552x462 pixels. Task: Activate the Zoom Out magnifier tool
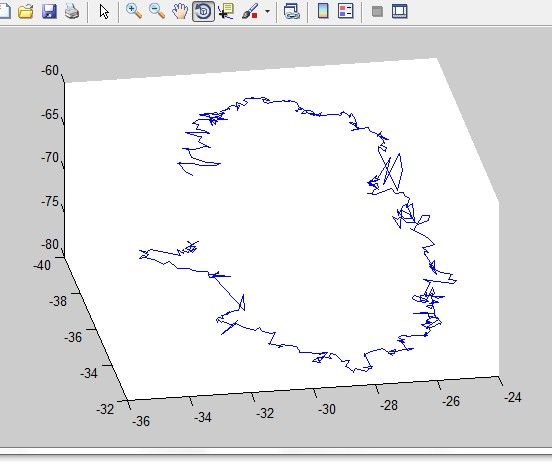(x=157, y=11)
